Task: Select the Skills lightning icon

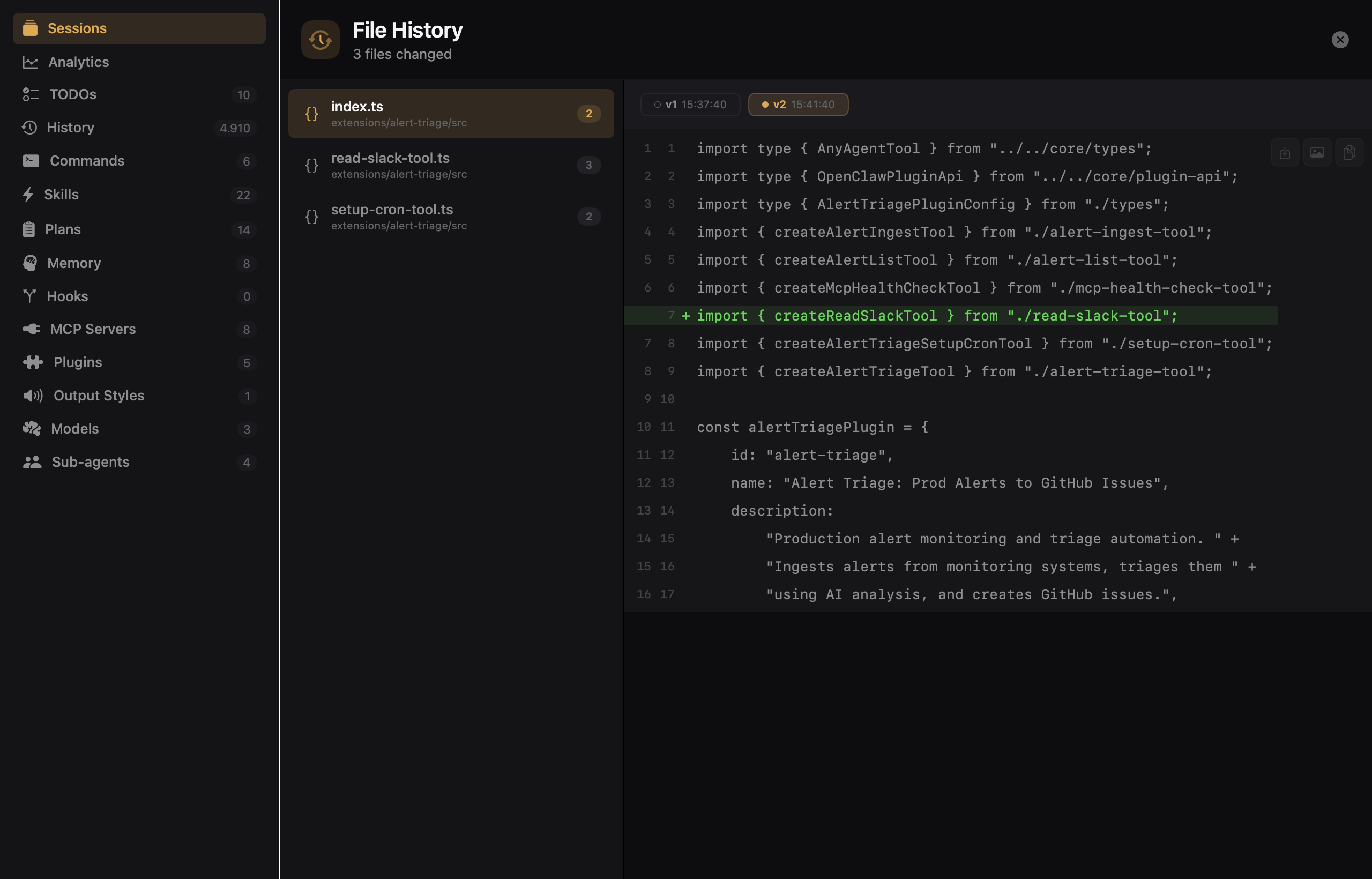Action: (x=30, y=195)
